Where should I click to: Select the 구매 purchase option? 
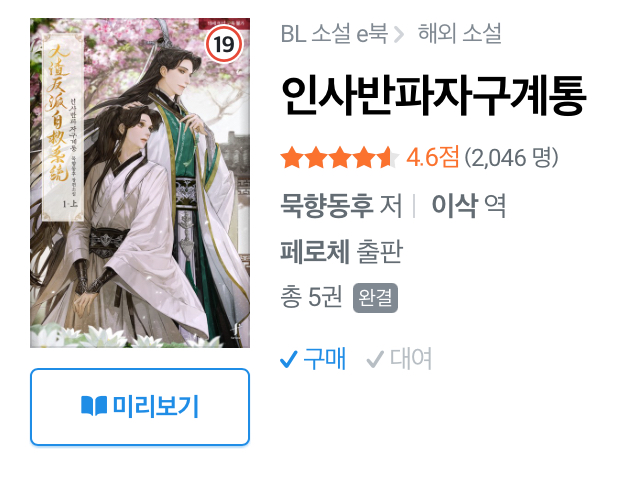click(313, 359)
